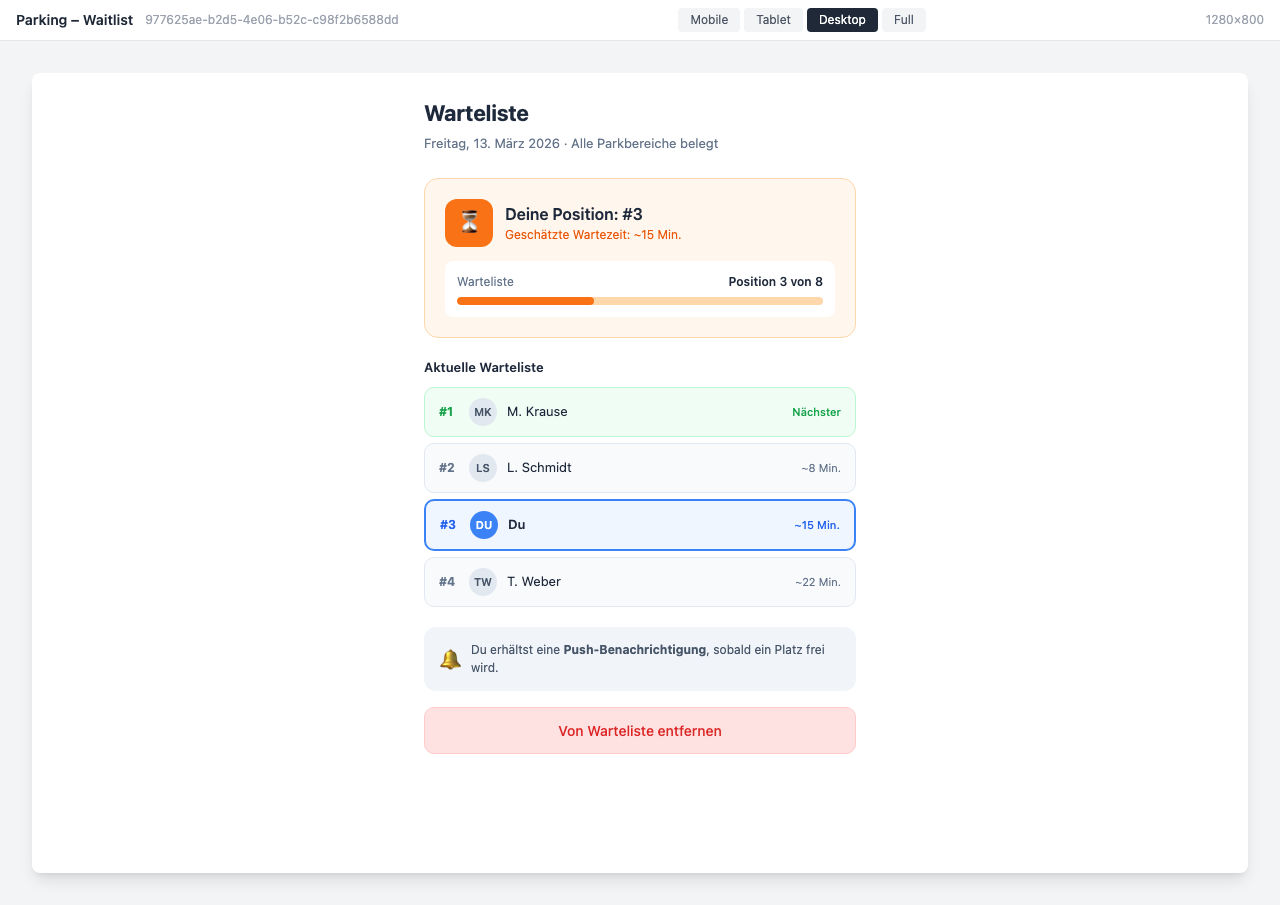Click the green Nächster status badge
The height and width of the screenshot is (905, 1280).
[x=816, y=411]
